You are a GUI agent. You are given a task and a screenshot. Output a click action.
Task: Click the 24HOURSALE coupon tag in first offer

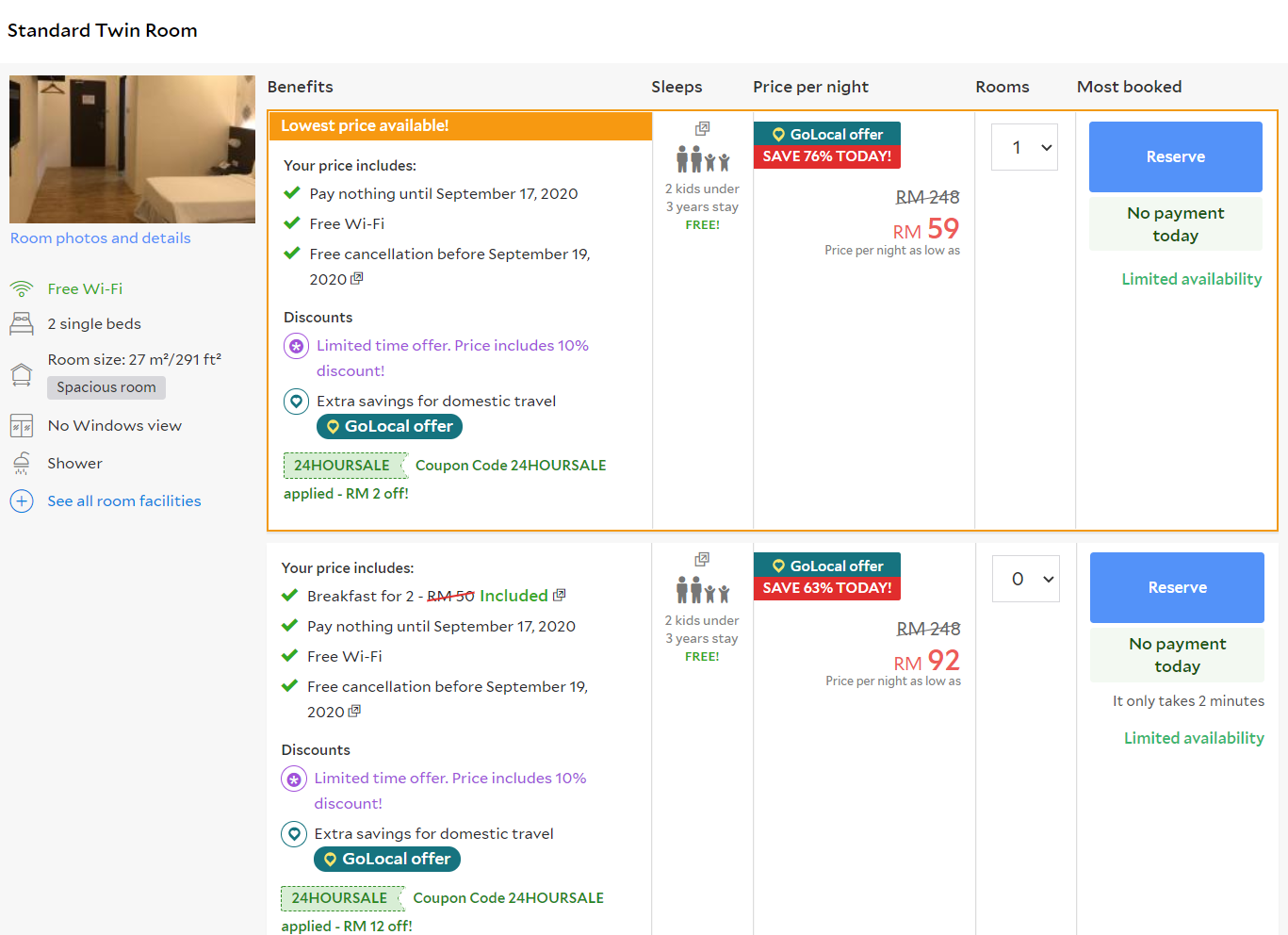coord(343,466)
